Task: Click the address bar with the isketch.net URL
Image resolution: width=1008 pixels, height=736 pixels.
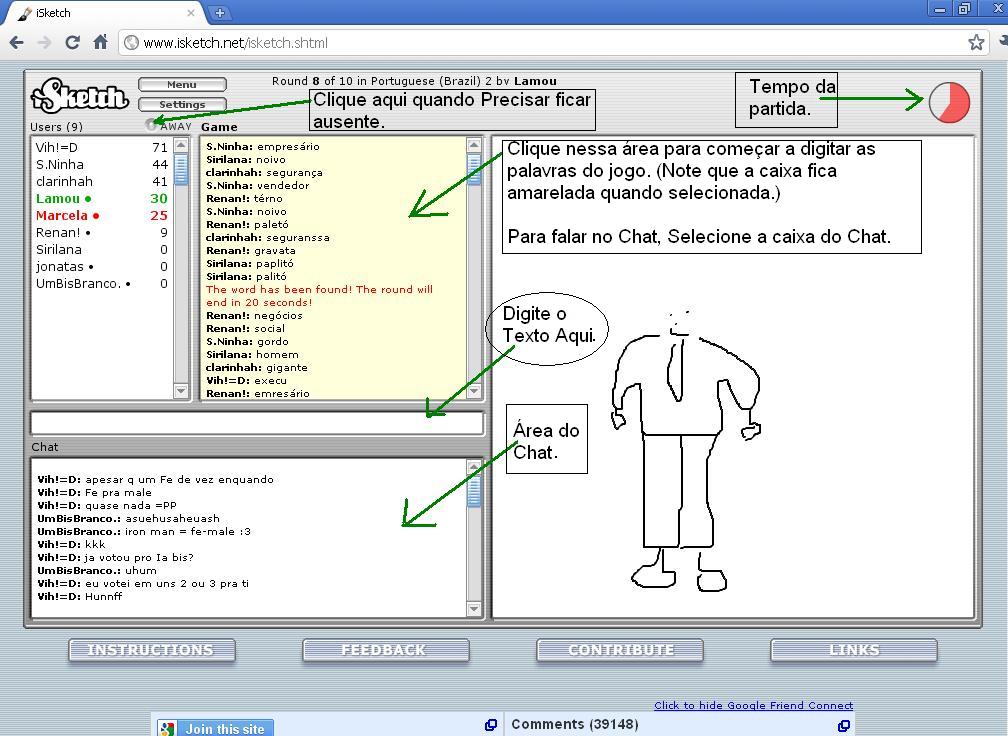Action: (553, 43)
